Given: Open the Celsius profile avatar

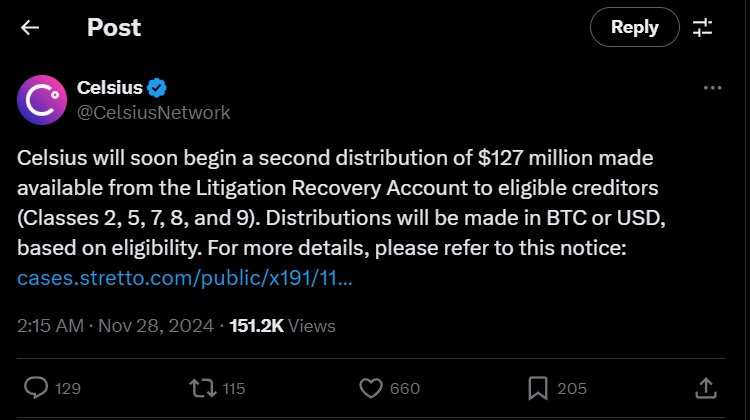Looking at the screenshot, I should (43, 99).
